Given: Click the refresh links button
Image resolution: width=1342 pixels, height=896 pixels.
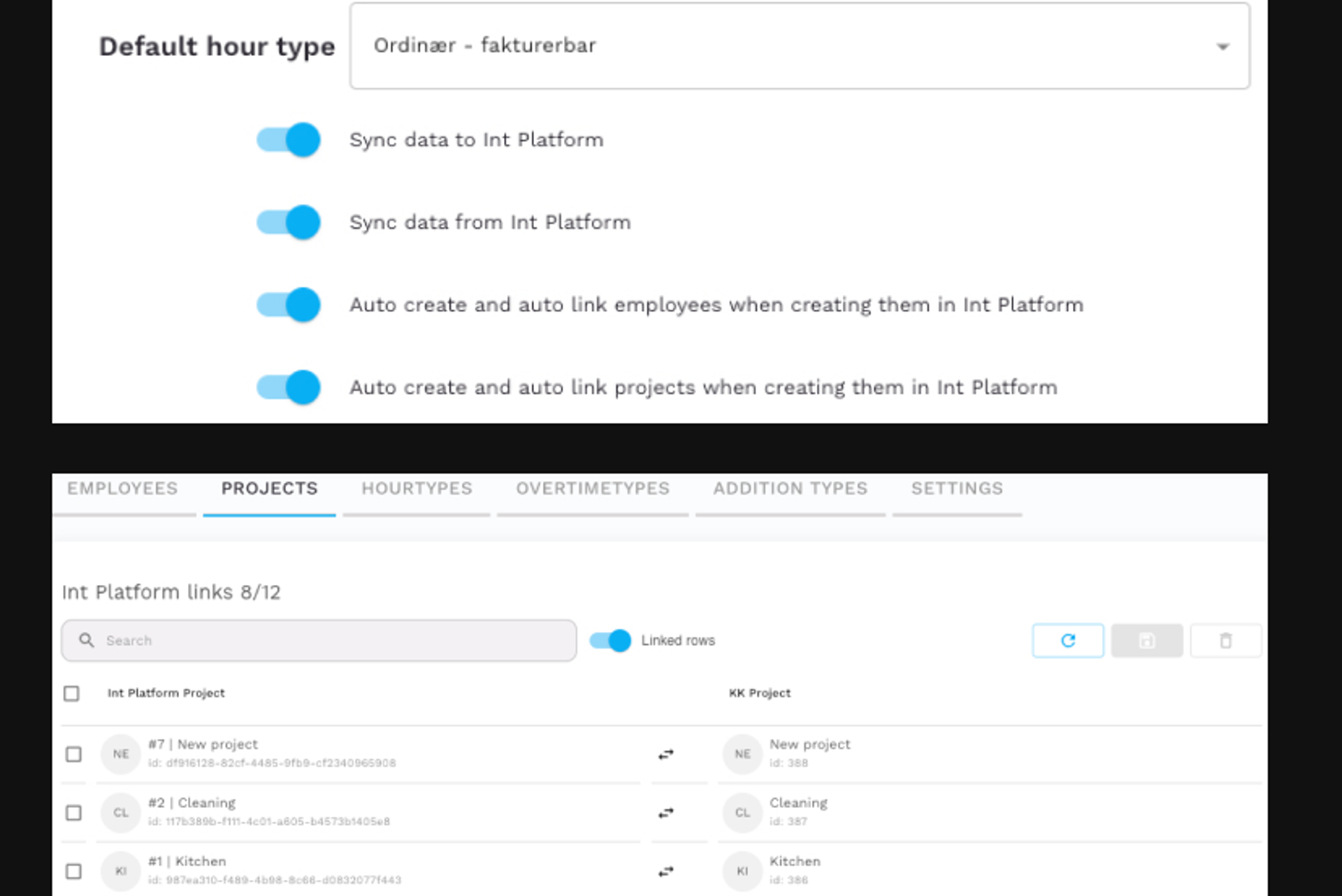Looking at the screenshot, I should [1067, 640].
